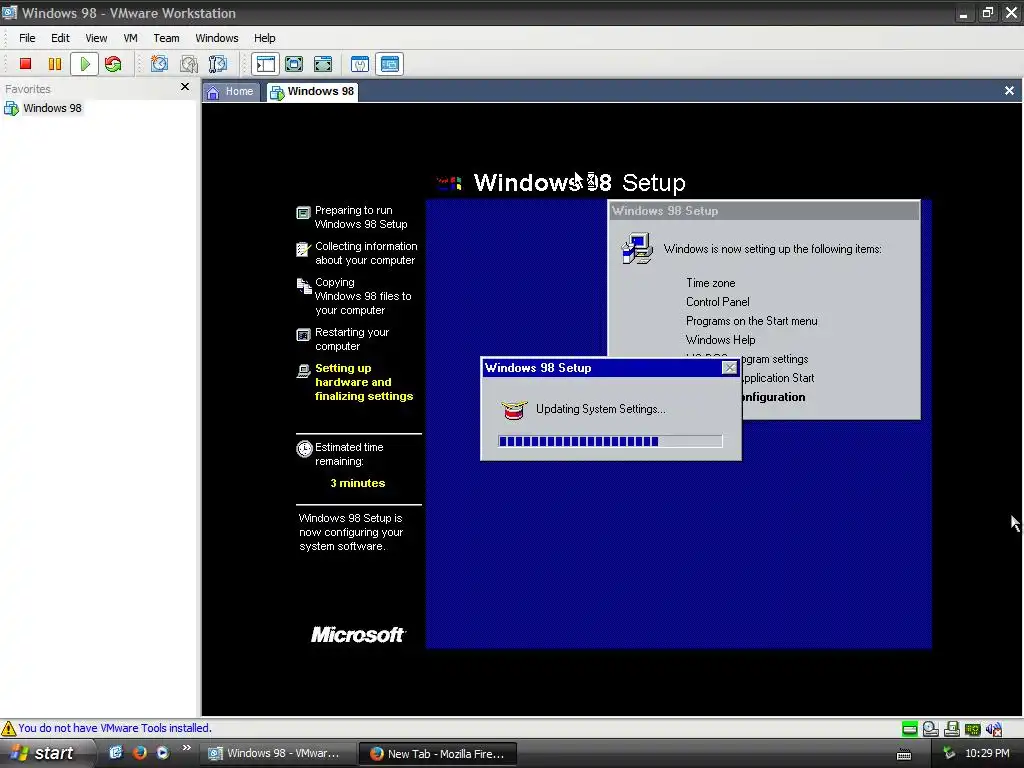
Task: Click the hat icon in the setup dialog
Action: [514, 409]
